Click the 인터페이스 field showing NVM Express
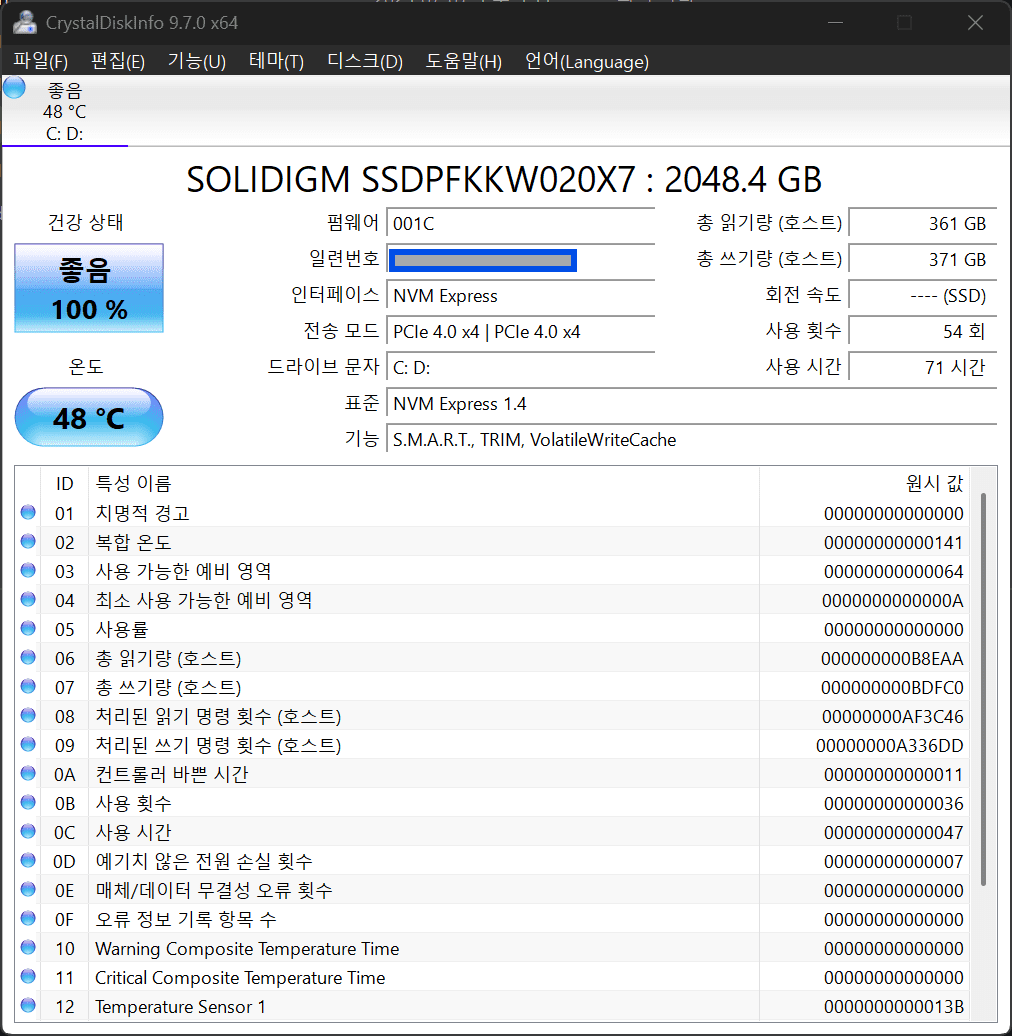The image size is (1012, 1036). pos(521,295)
